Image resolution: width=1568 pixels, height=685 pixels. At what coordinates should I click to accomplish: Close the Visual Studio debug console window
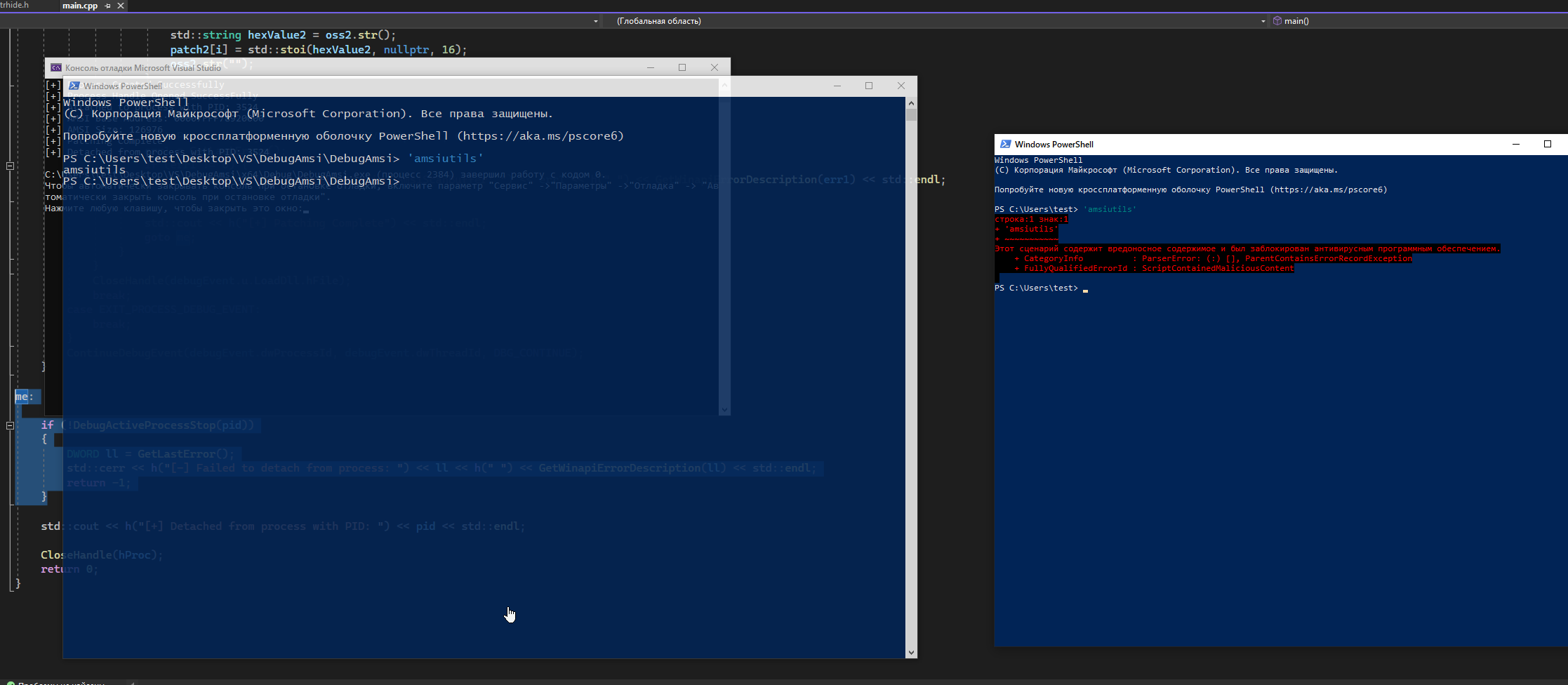pyautogui.click(x=715, y=67)
